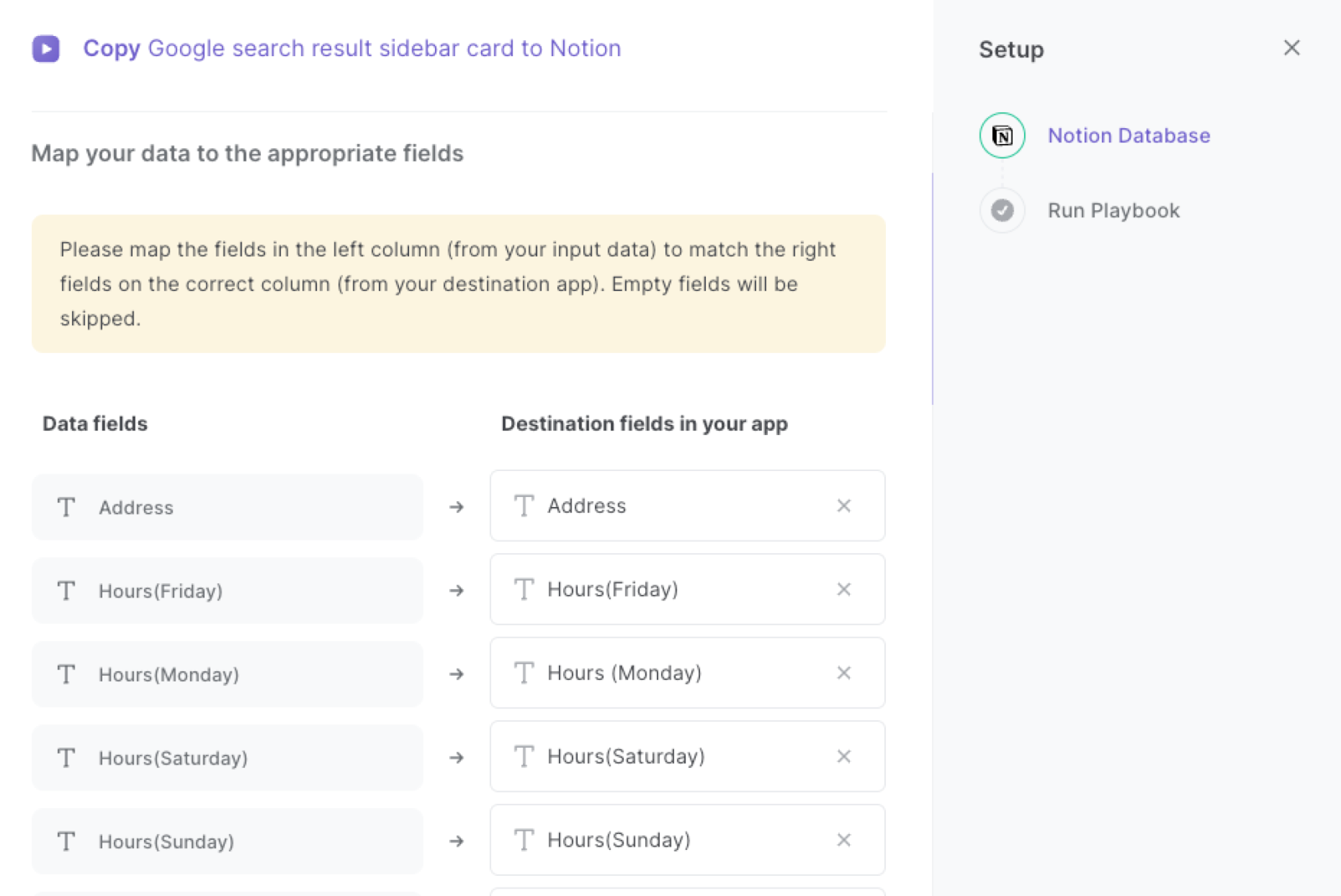
Task: Click the T icon inside the Address destination field
Action: (524, 505)
